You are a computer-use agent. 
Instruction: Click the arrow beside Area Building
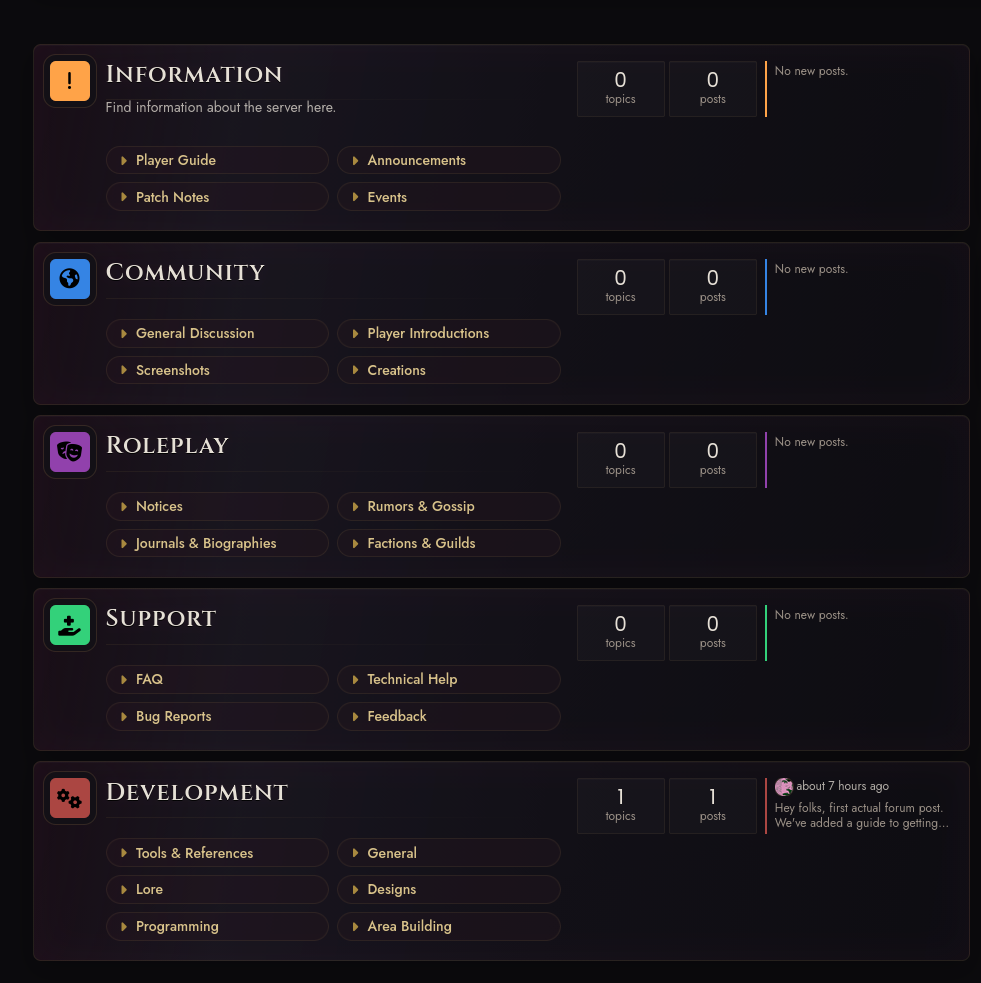tap(355, 927)
